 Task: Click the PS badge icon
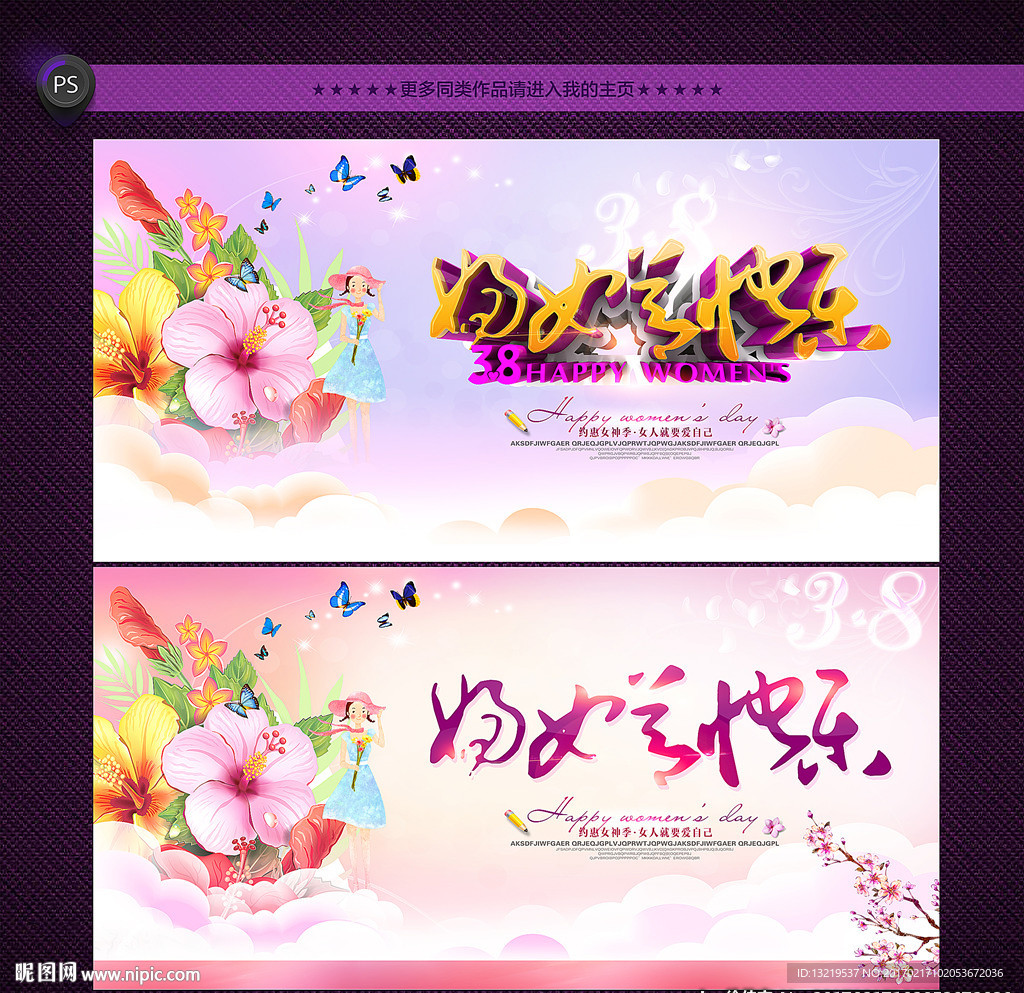(66, 86)
